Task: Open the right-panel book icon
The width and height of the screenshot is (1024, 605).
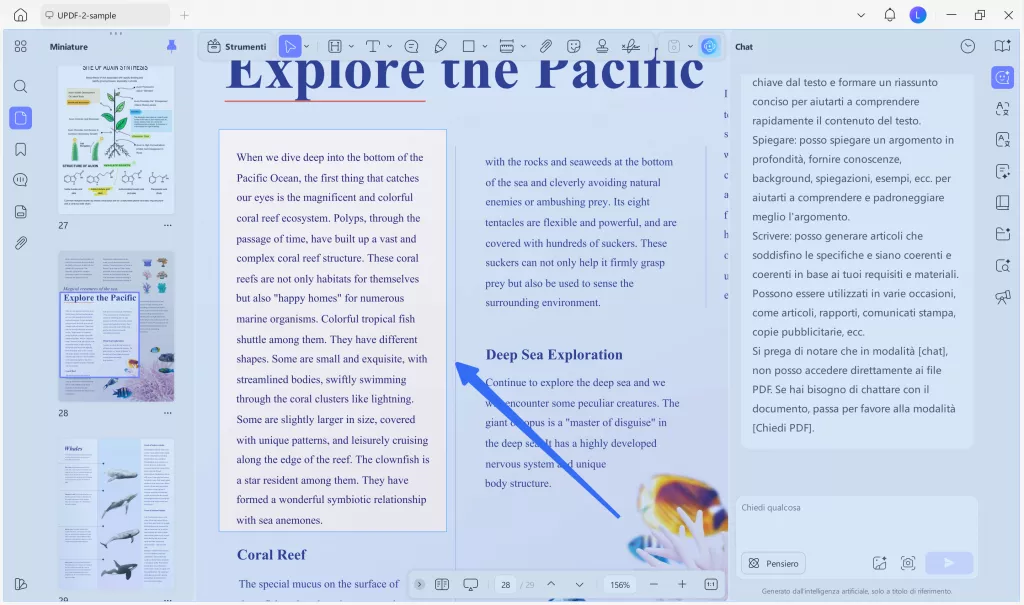Action: pyautogui.click(x=1002, y=46)
